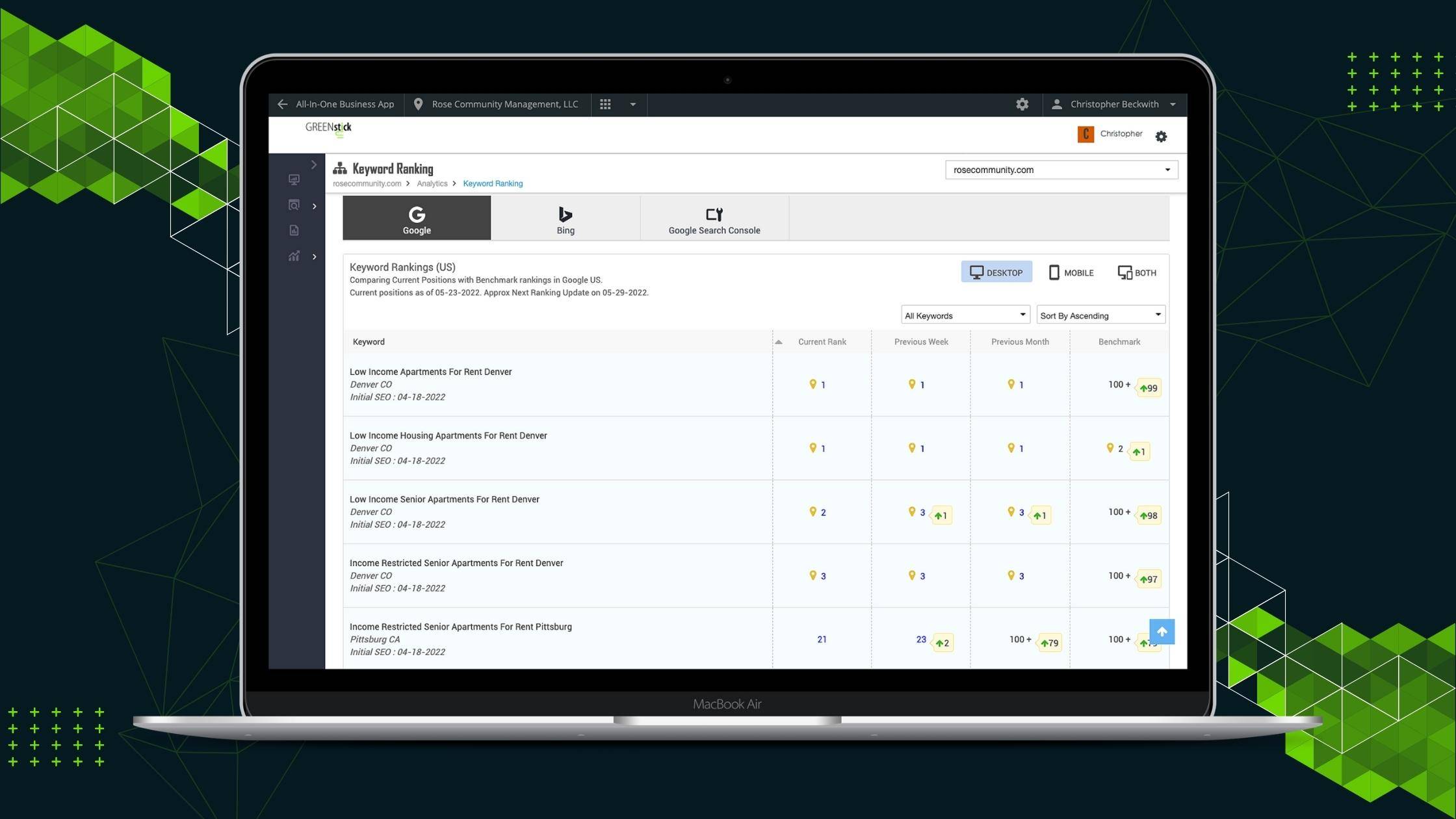The height and width of the screenshot is (819, 1456).
Task: Click the location pin icon by Rose Community Management
Action: pos(418,104)
